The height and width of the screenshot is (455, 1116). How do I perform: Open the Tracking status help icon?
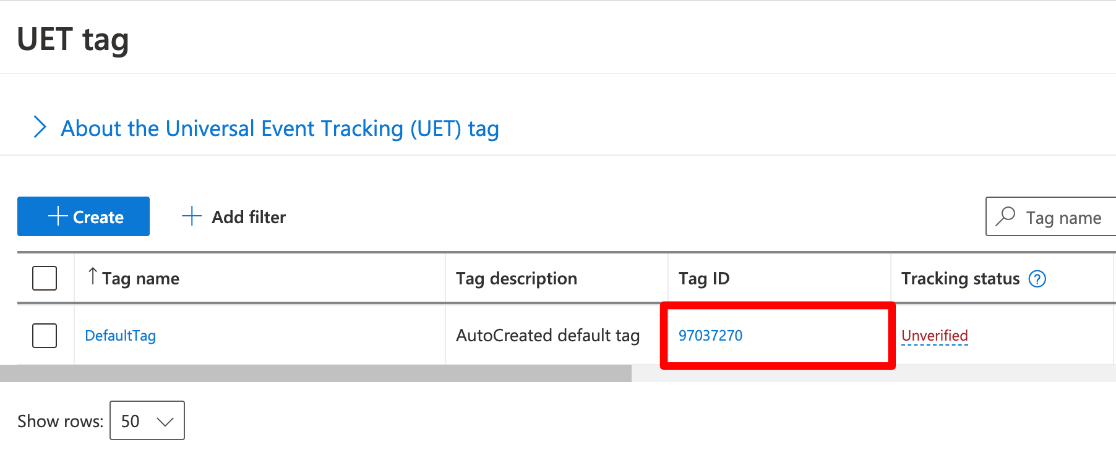tap(1037, 279)
